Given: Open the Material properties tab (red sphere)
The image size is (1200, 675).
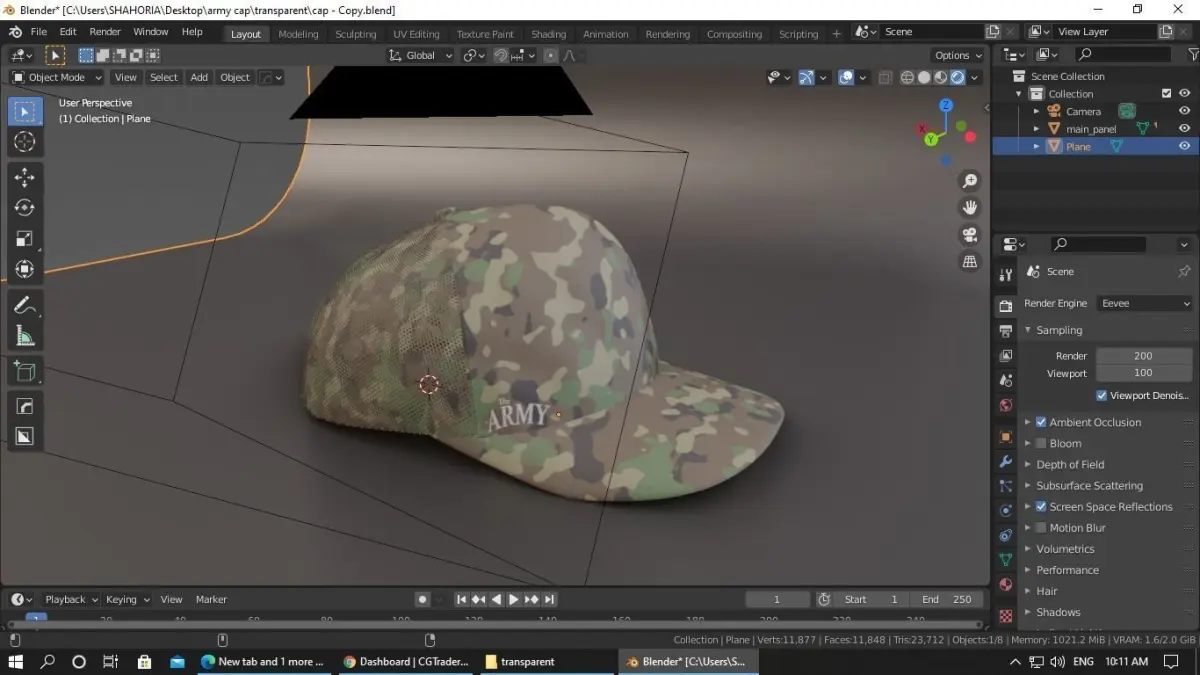Looking at the screenshot, I should tap(1006, 585).
